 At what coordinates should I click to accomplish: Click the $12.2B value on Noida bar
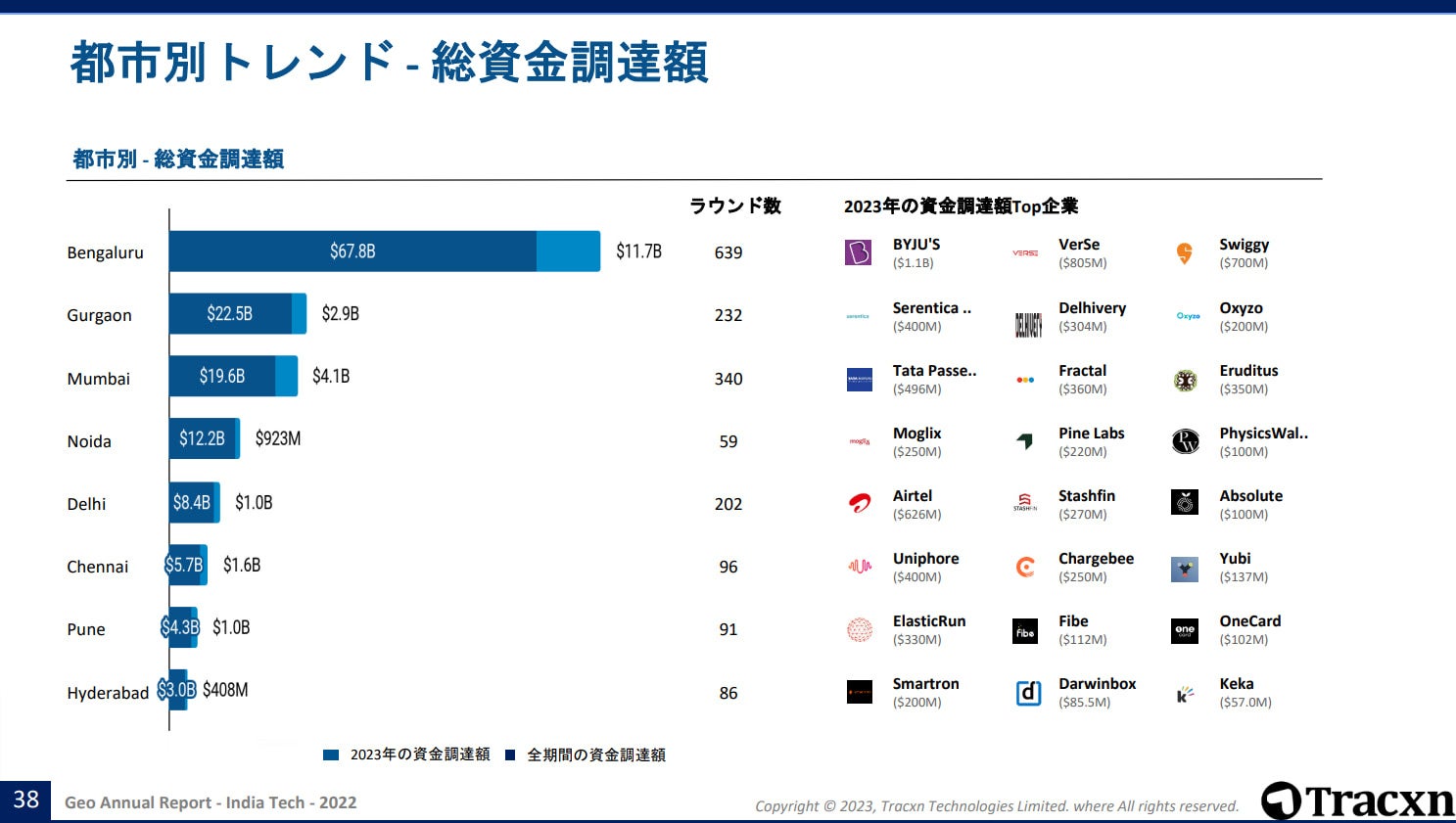[202, 439]
